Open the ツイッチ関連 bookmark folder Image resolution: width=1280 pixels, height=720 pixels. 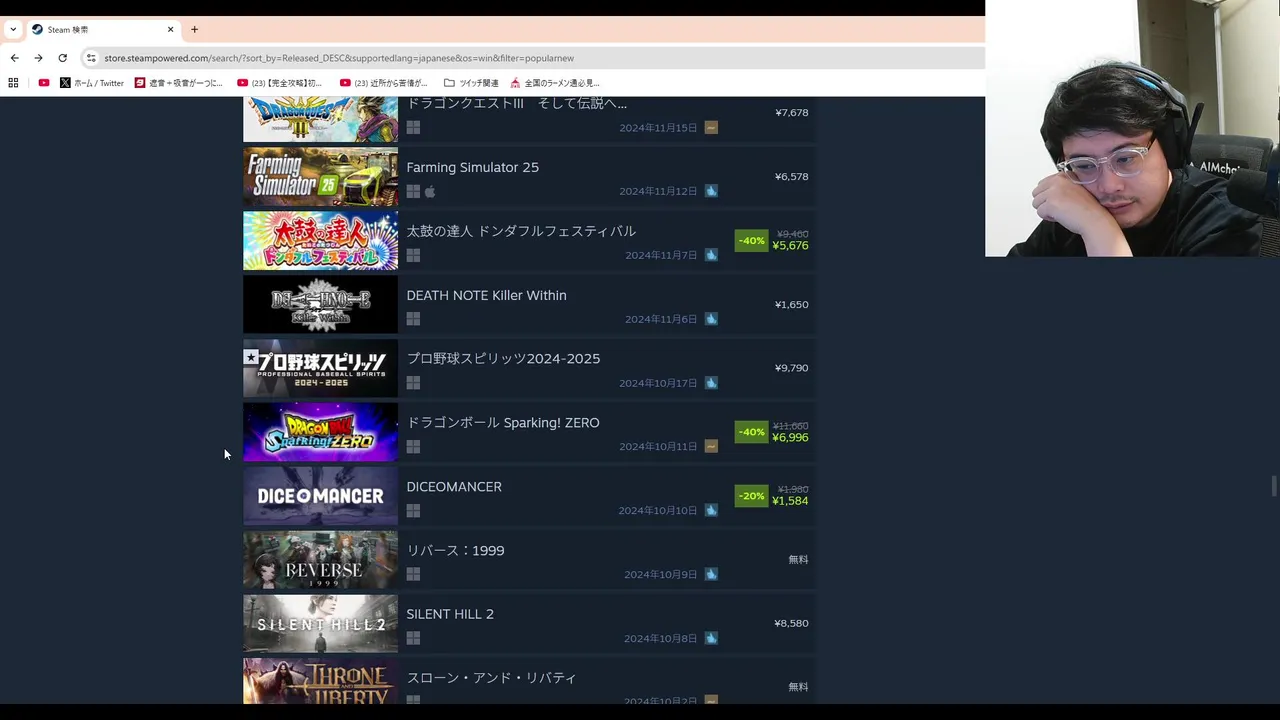coord(471,83)
